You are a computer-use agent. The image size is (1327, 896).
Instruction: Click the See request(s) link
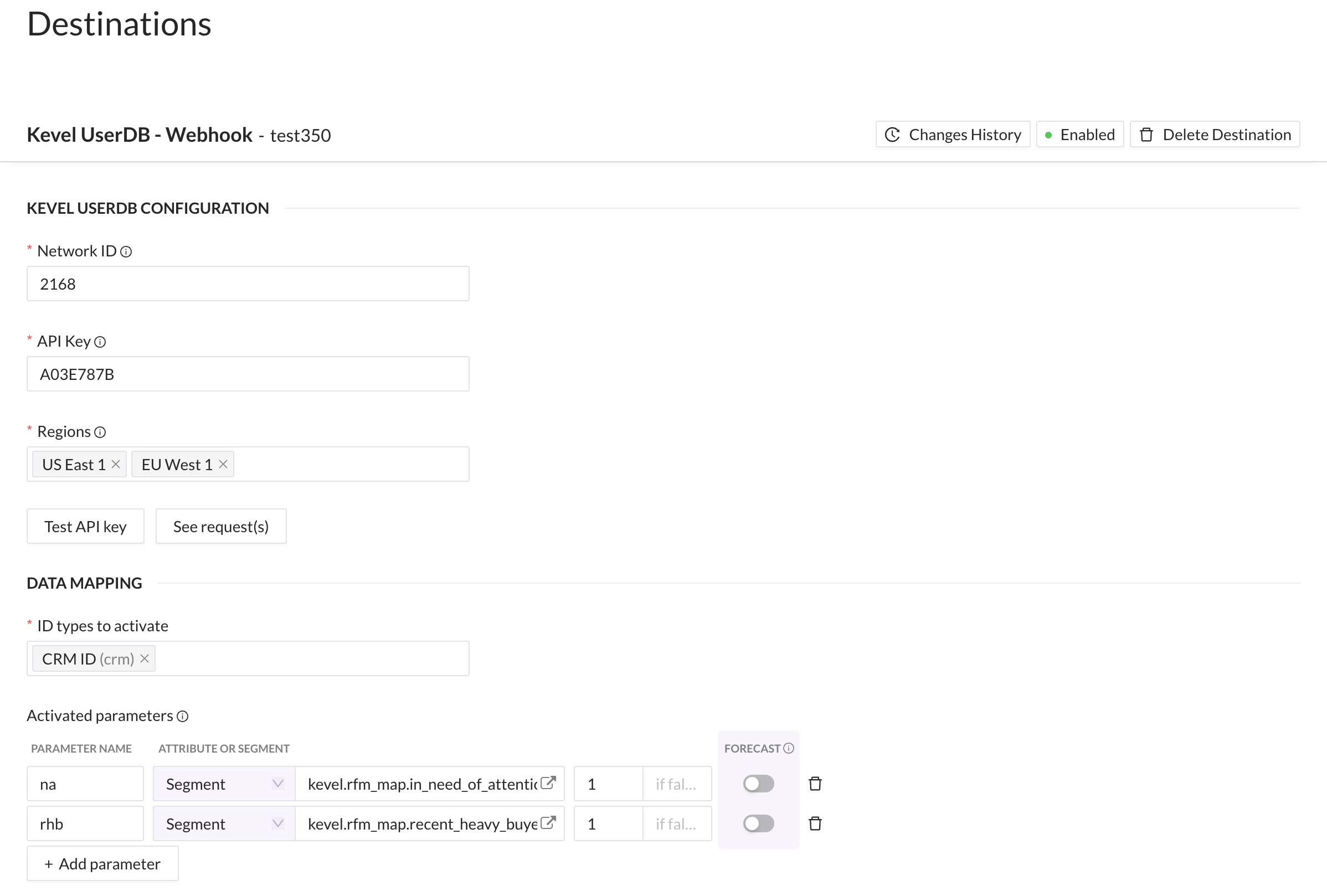221,525
